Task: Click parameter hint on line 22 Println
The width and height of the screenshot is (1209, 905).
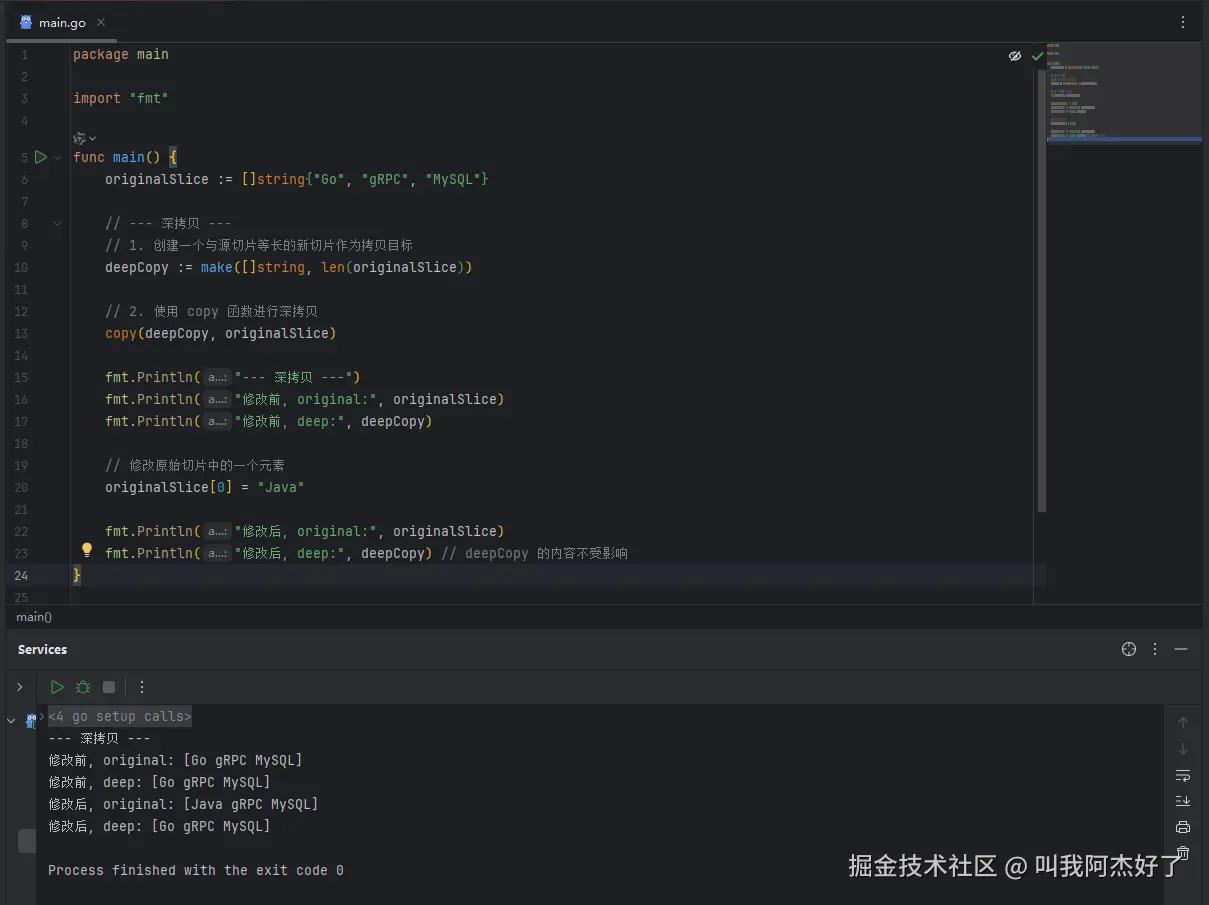Action: click(x=218, y=532)
